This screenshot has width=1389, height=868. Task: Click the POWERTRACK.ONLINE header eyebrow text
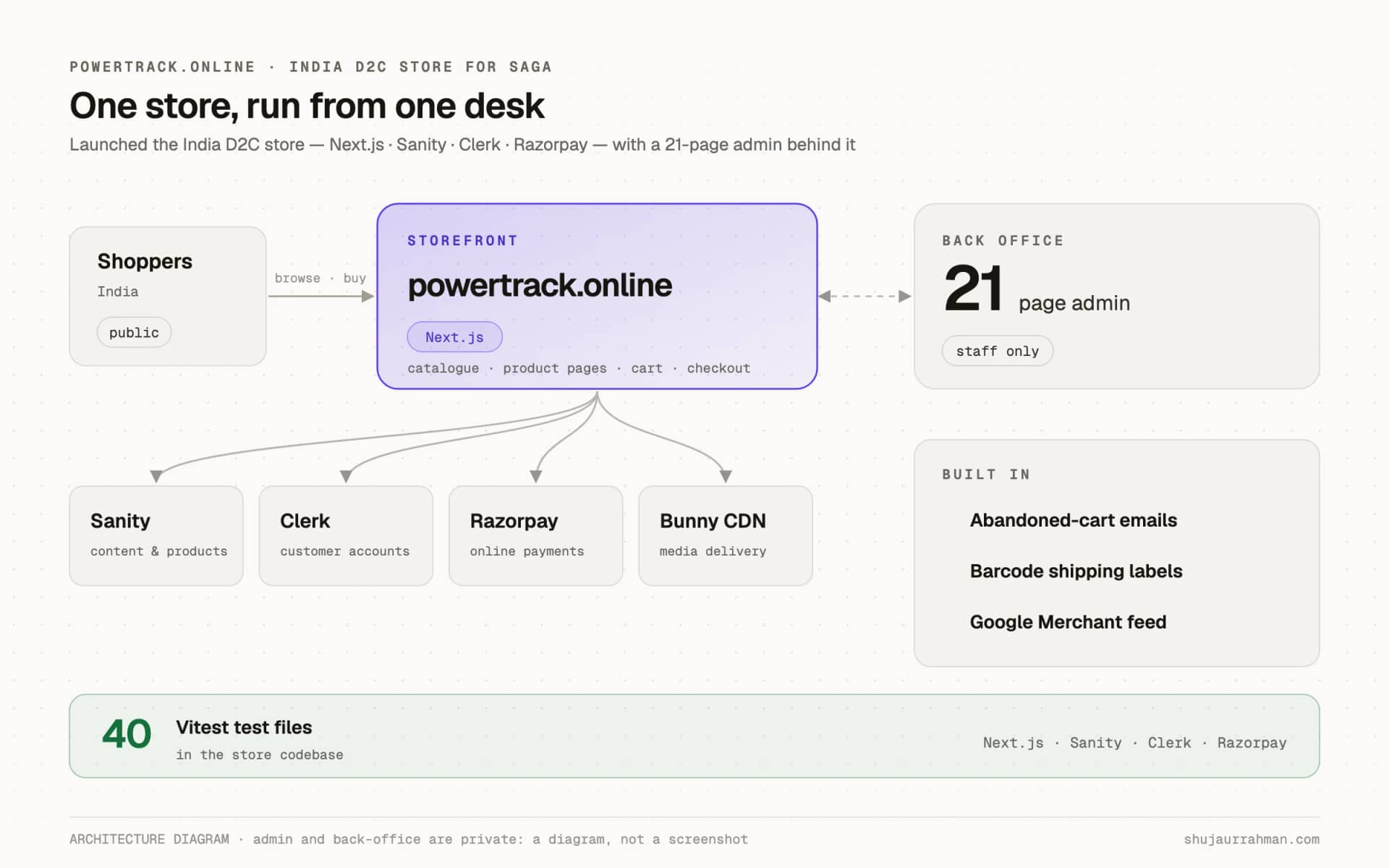coord(310,67)
